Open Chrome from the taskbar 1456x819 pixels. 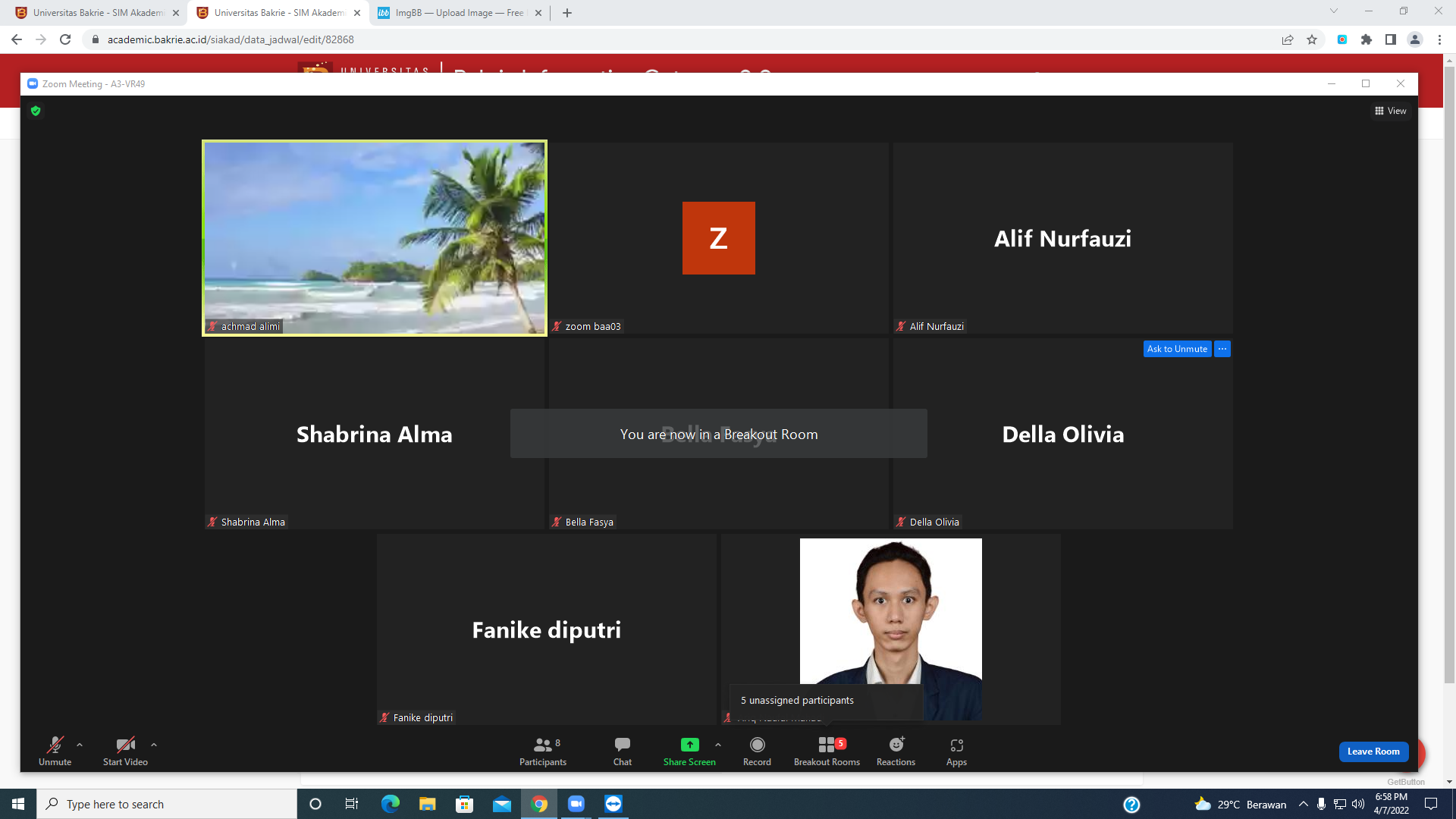coord(539,804)
